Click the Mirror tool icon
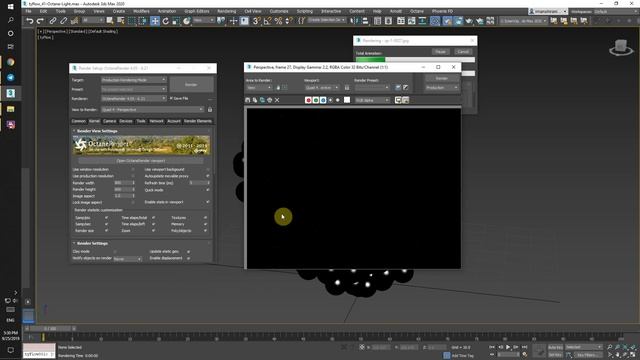Screen dimensions: 640x360 click(x=354, y=21)
